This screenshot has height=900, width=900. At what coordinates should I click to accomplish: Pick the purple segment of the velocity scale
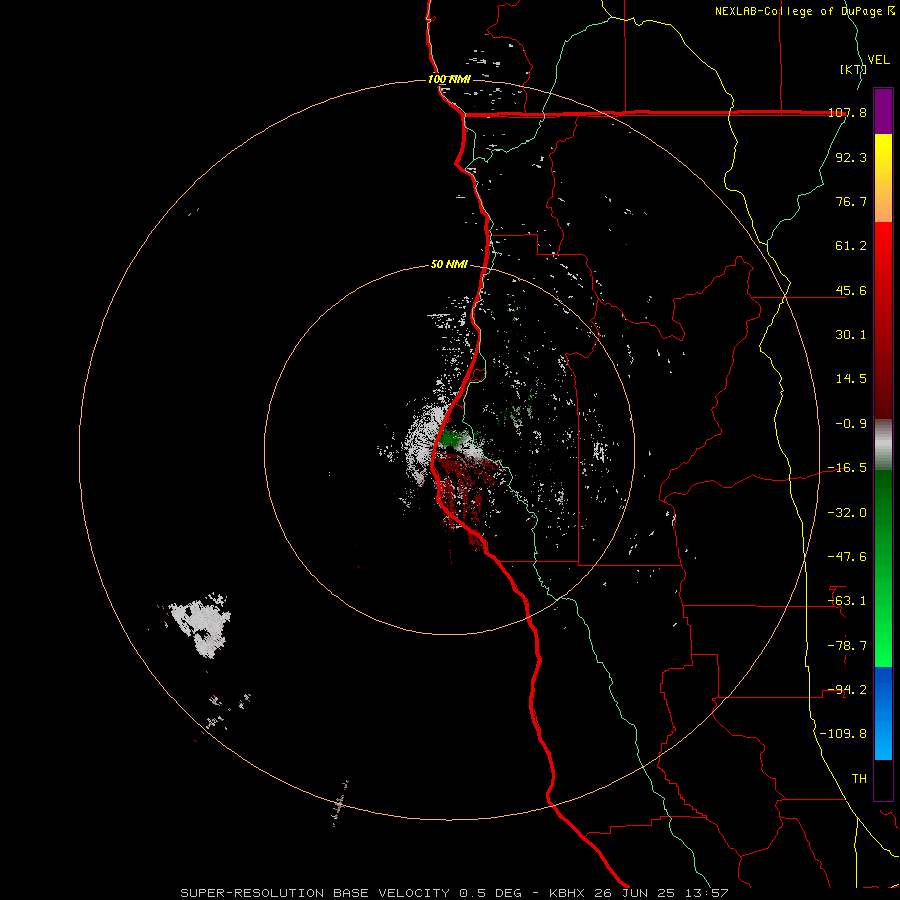tap(883, 111)
